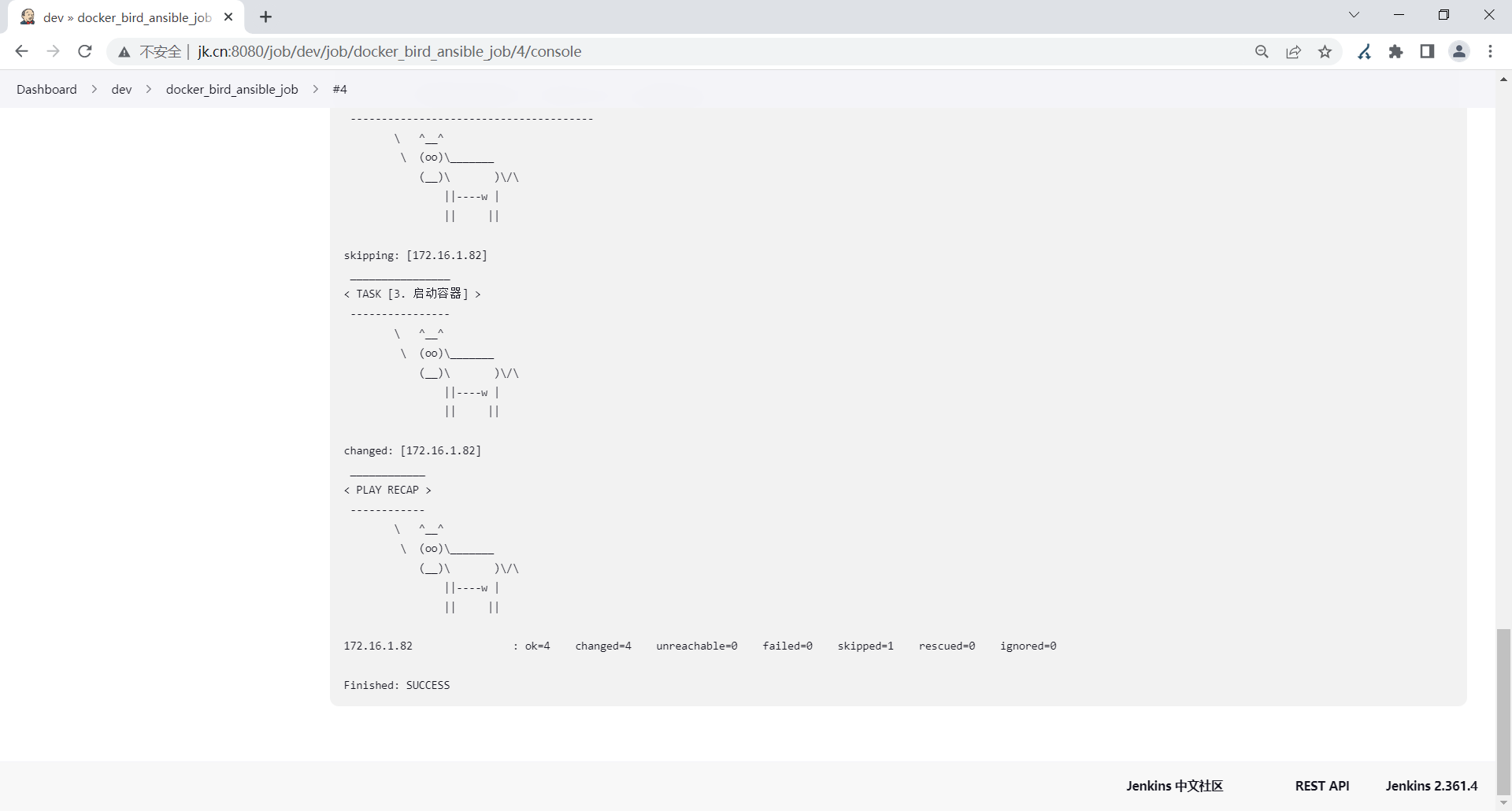Select the dev » docker_bird_ansible_job tab
This screenshot has height=811, width=1512.
click(127, 17)
